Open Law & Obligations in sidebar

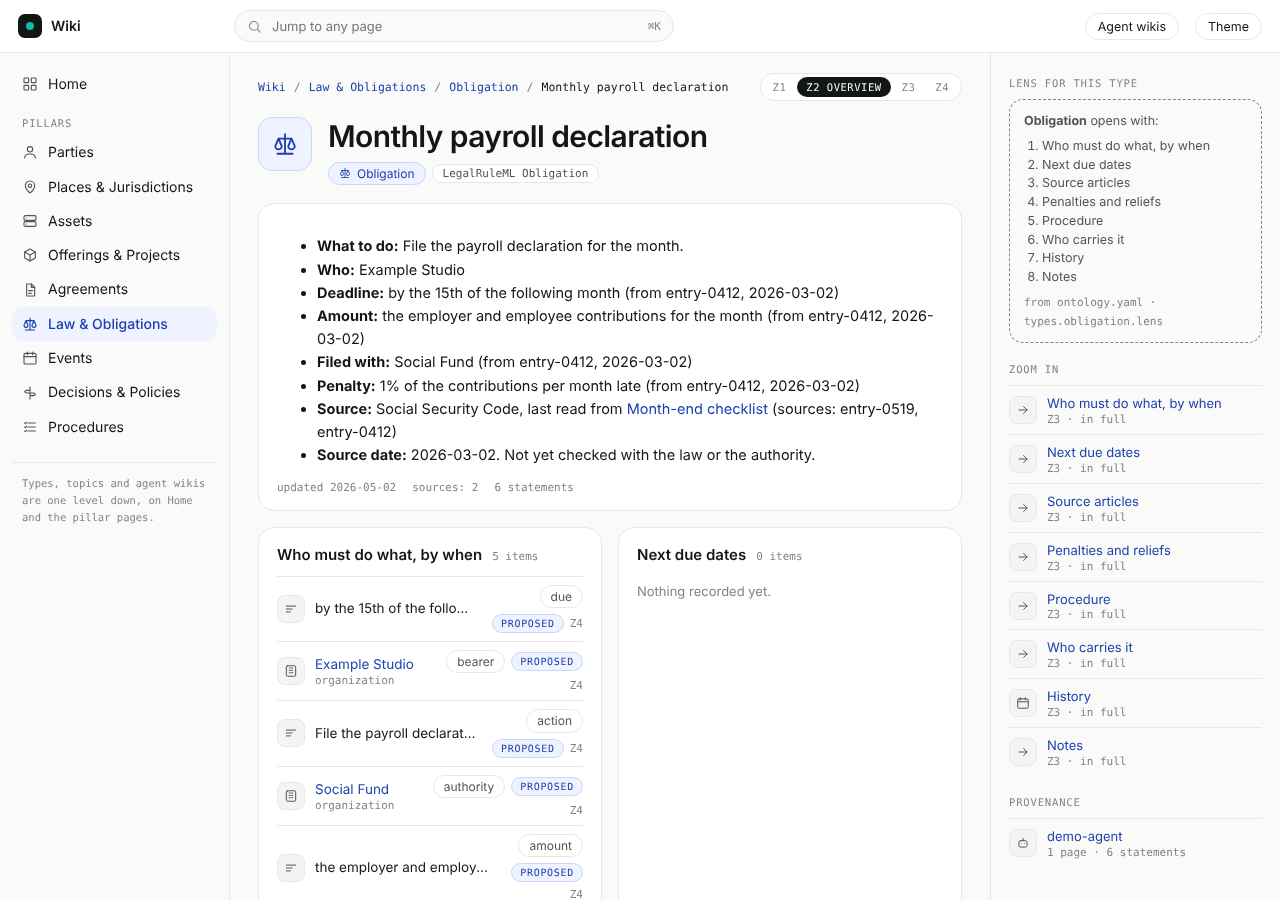(x=114, y=324)
